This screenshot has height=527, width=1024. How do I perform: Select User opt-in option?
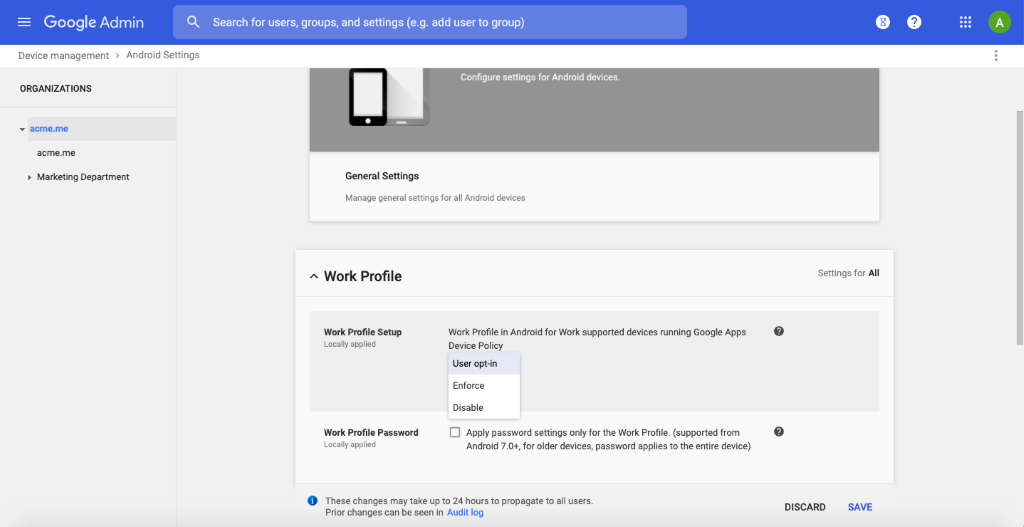tap(484, 364)
